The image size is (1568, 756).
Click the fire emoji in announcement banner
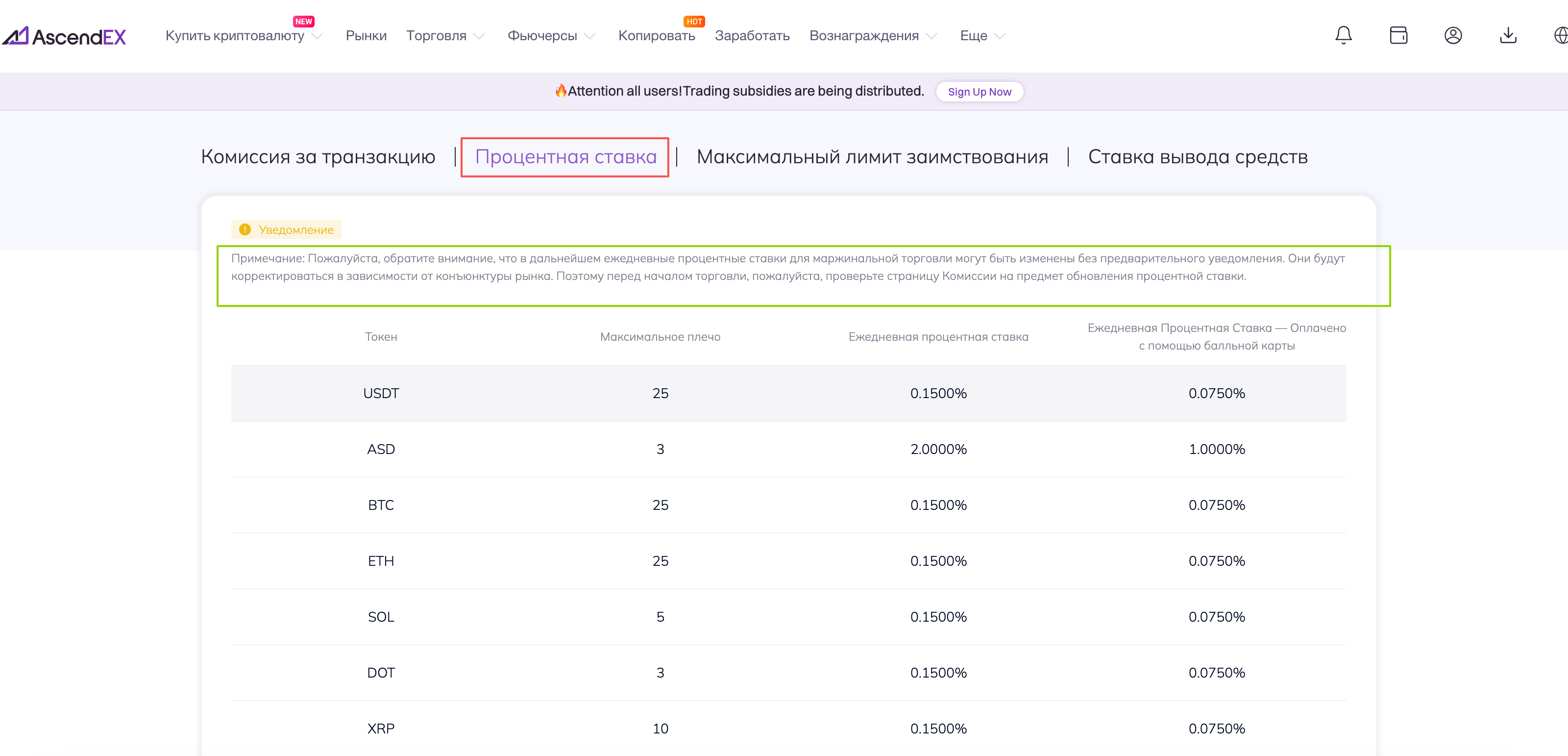click(x=560, y=91)
